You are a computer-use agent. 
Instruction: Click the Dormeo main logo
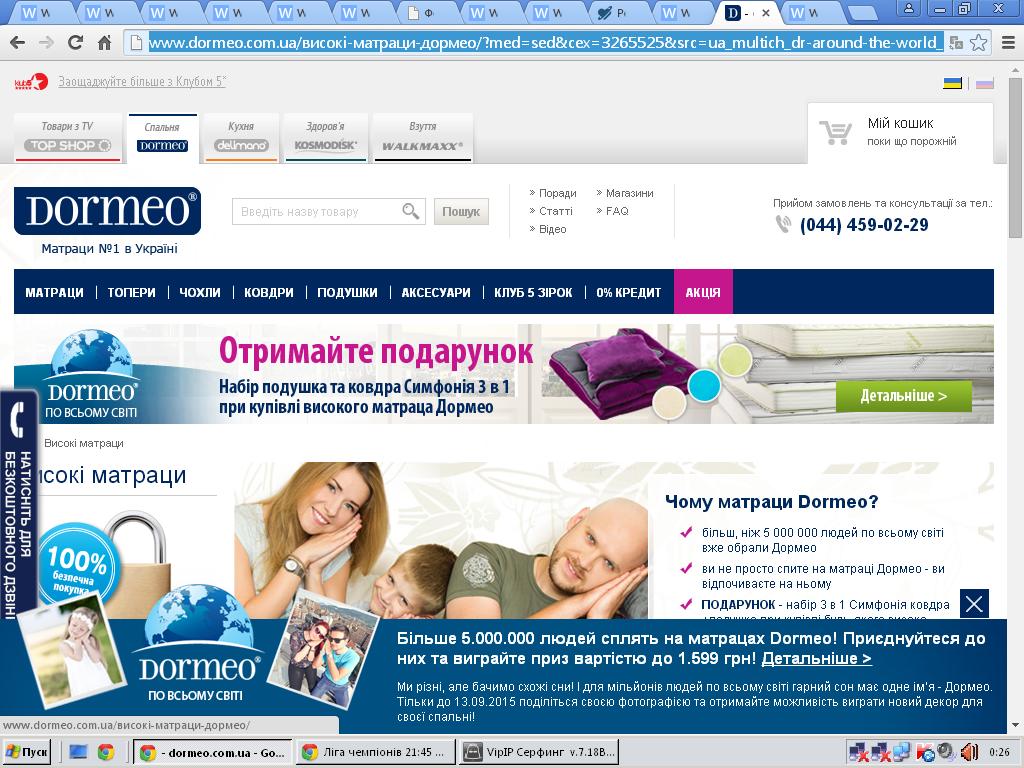[107, 211]
